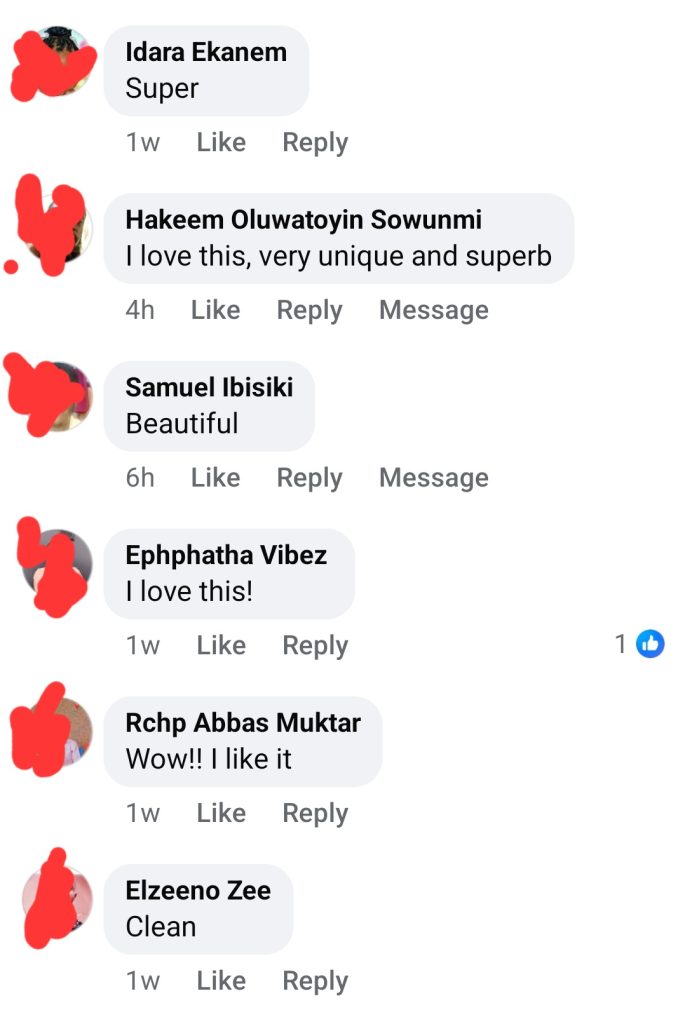Visit Rchp Abbas Muktar's profile name

click(243, 723)
